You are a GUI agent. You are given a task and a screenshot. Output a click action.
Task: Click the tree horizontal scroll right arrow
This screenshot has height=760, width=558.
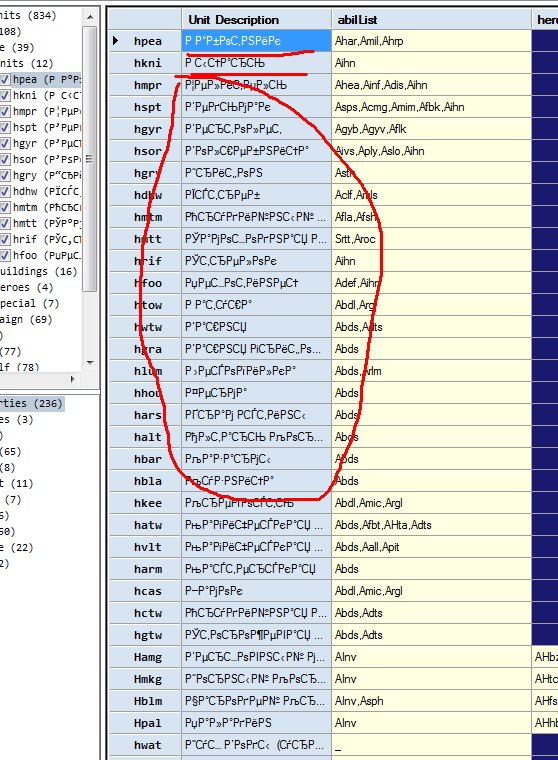click(x=73, y=379)
